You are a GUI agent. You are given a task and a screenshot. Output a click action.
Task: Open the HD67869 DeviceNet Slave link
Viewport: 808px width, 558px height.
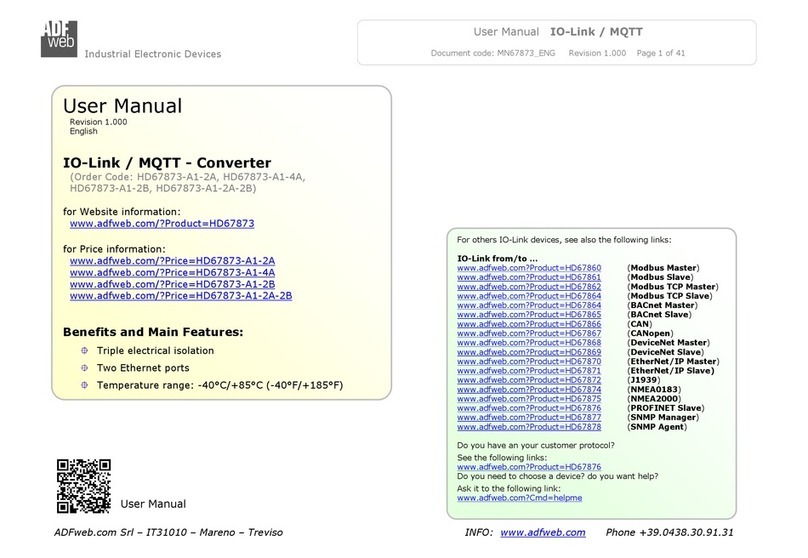click(x=529, y=352)
